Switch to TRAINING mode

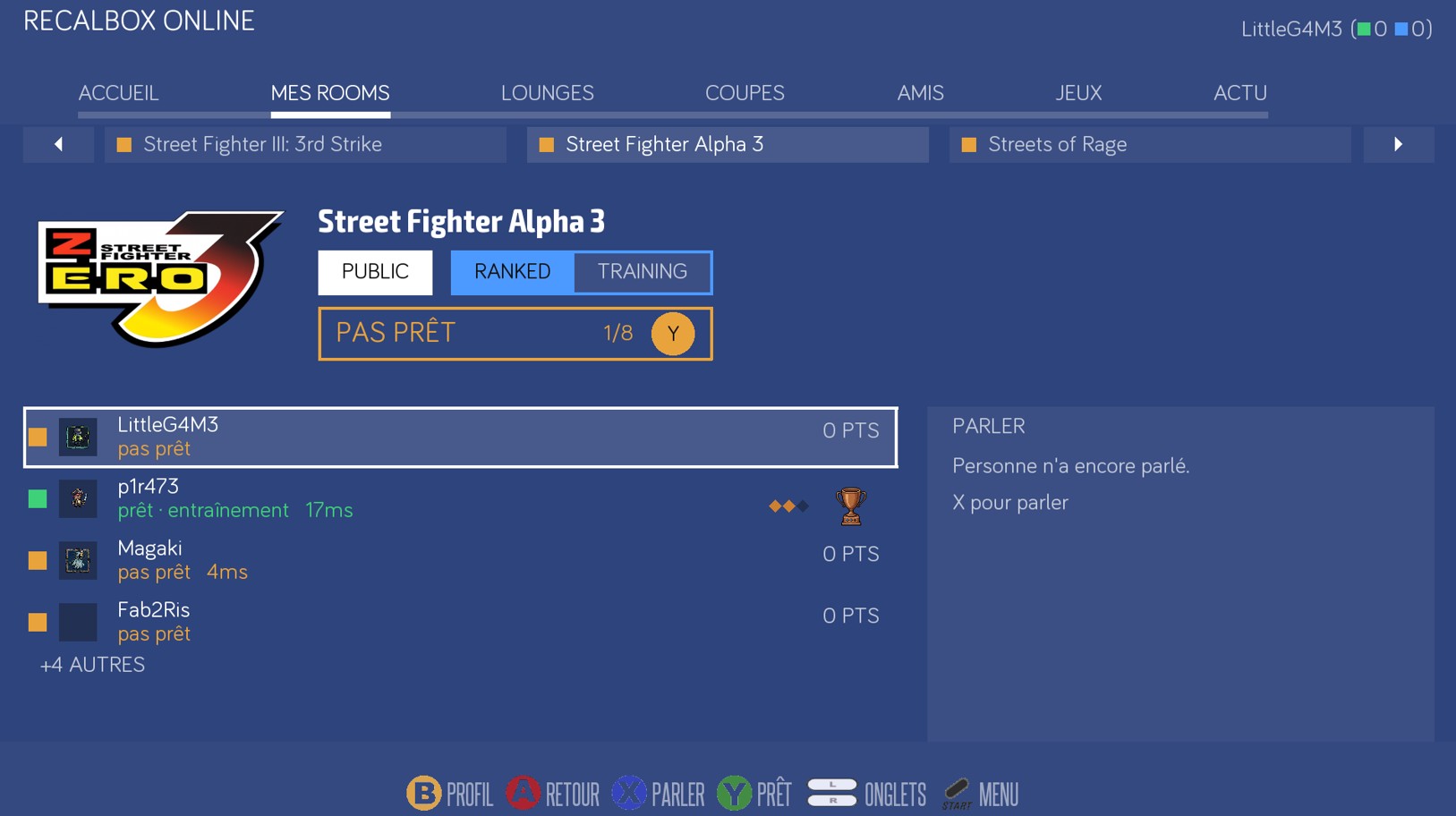click(x=643, y=272)
